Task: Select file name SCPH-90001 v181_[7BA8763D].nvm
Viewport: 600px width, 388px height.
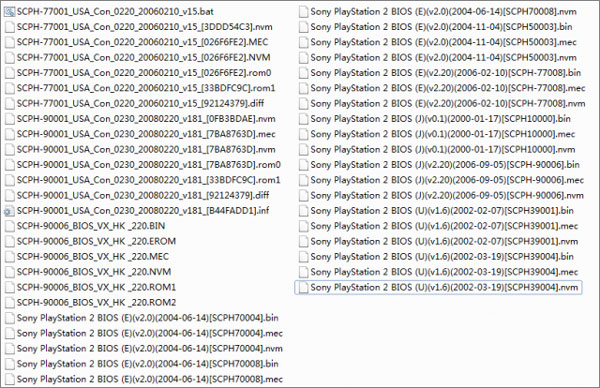Action: click(x=146, y=150)
